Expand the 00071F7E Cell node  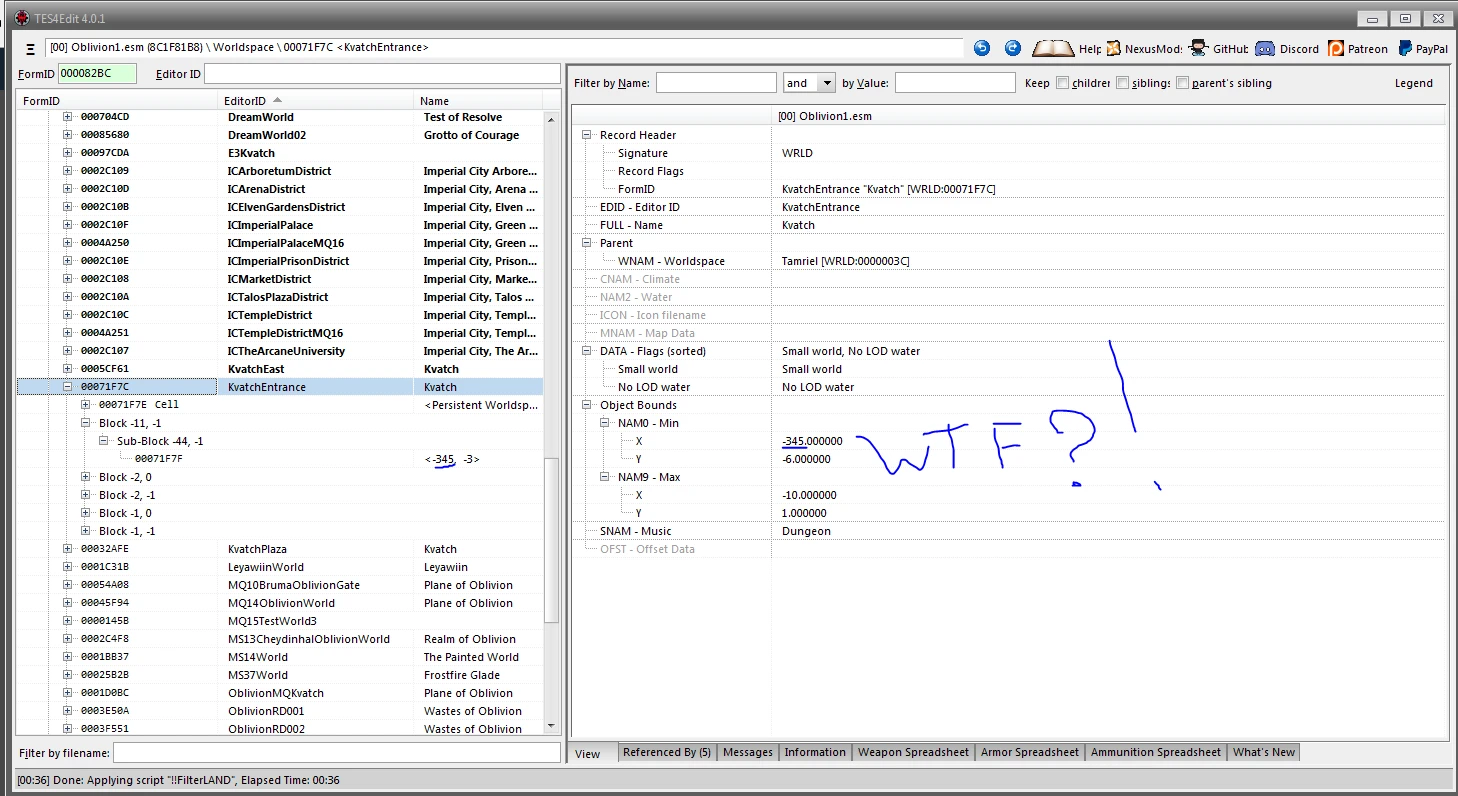point(86,405)
